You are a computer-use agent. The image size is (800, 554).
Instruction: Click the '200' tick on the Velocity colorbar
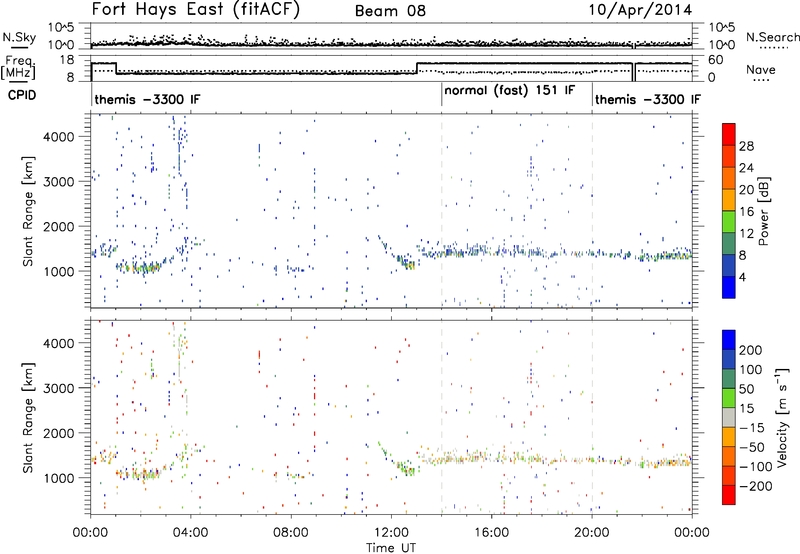pyautogui.click(x=751, y=350)
